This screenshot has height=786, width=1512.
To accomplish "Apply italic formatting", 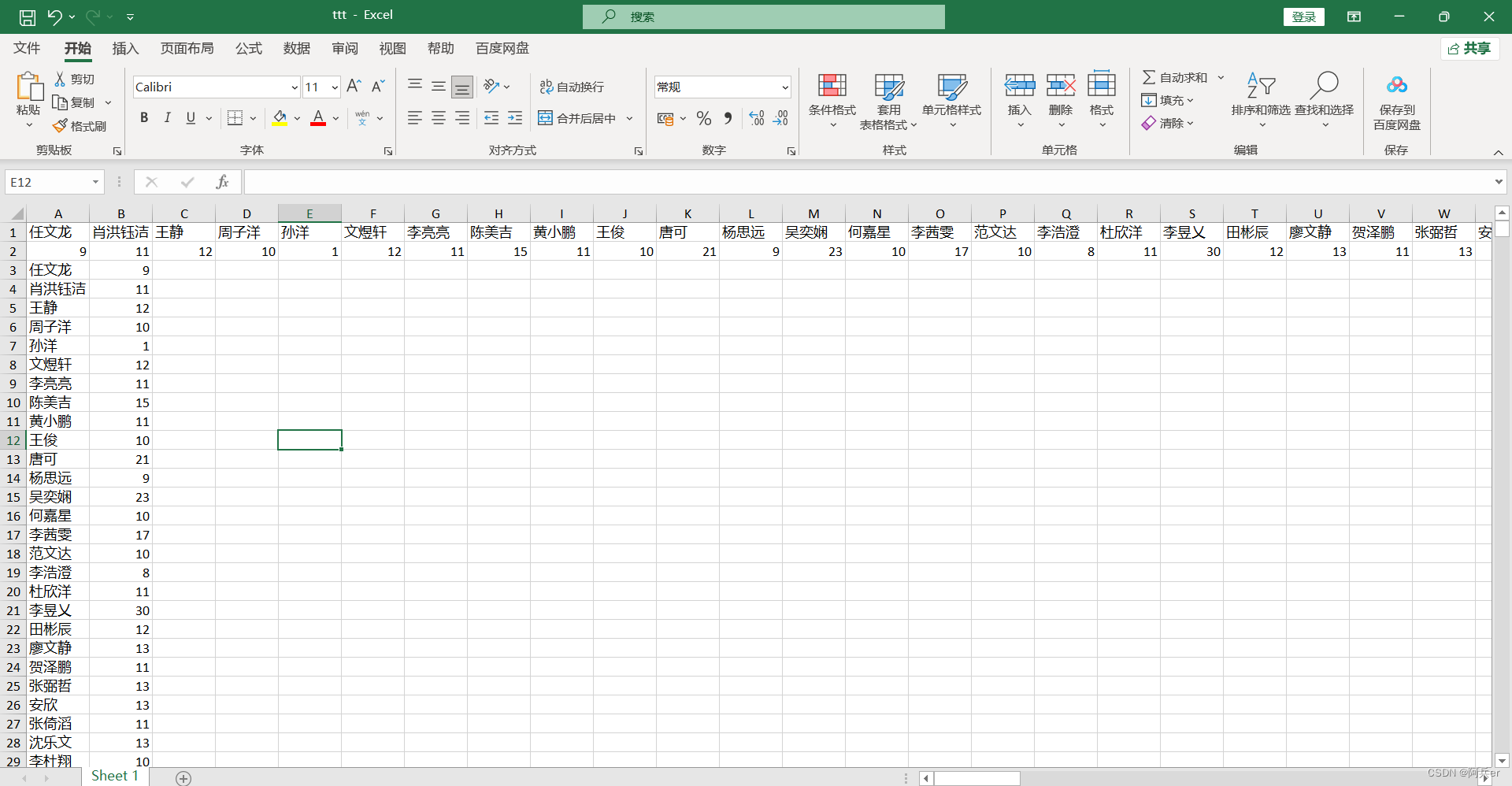I will click(x=167, y=118).
